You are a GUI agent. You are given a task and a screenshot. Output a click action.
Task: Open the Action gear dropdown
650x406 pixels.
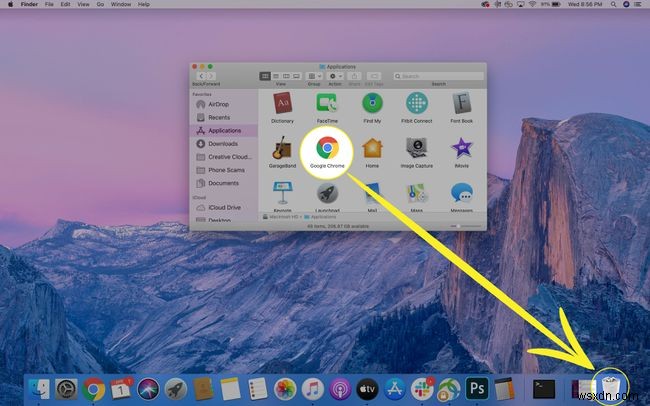coord(335,76)
